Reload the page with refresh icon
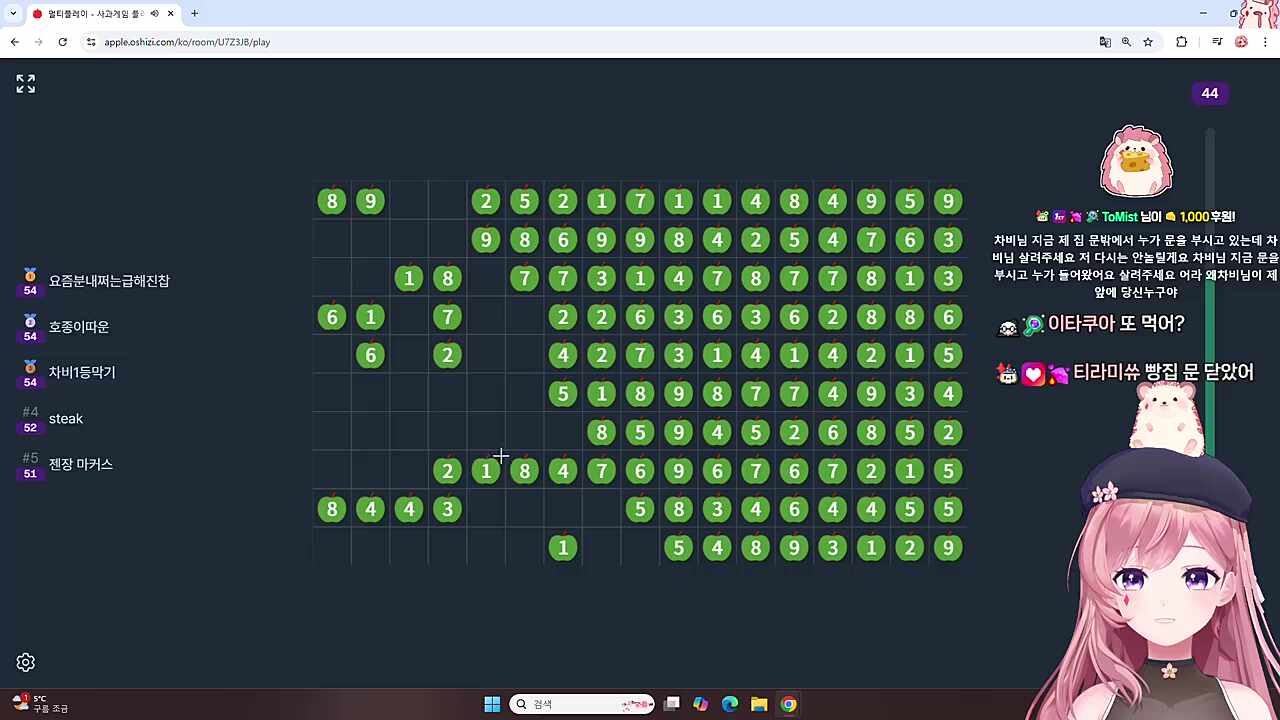The image size is (1280, 720). [x=62, y=42]
